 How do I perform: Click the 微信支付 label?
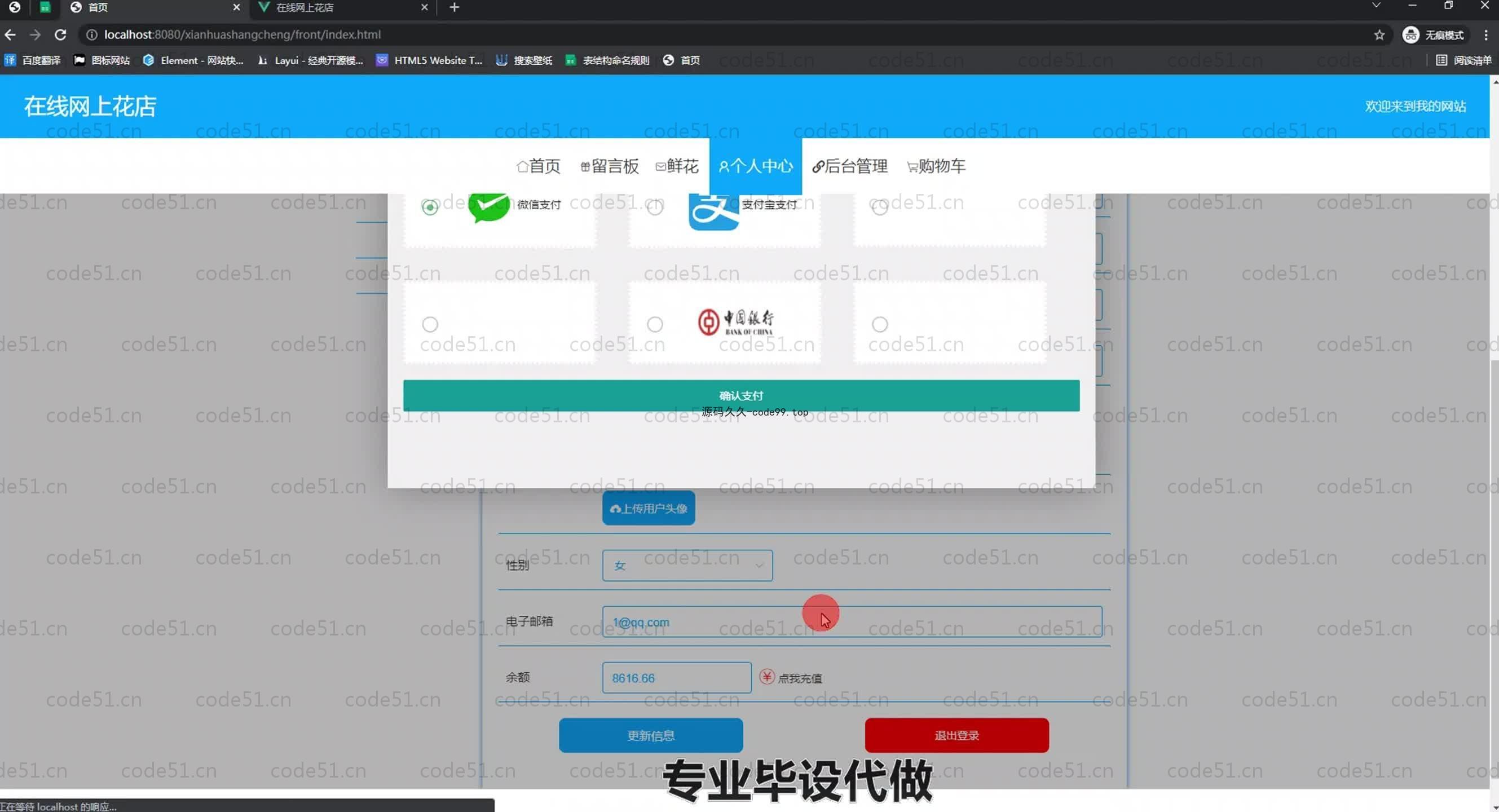coord(539,205)
